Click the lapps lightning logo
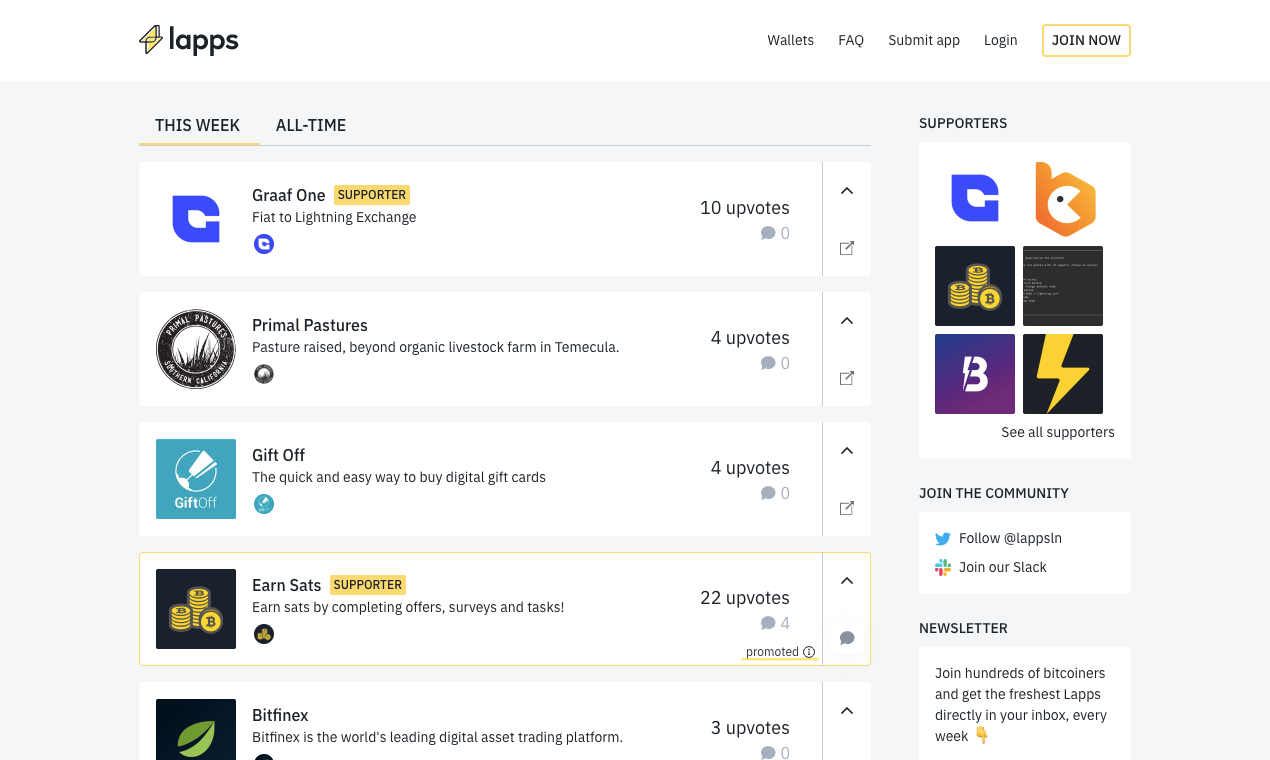 [188, 40]
